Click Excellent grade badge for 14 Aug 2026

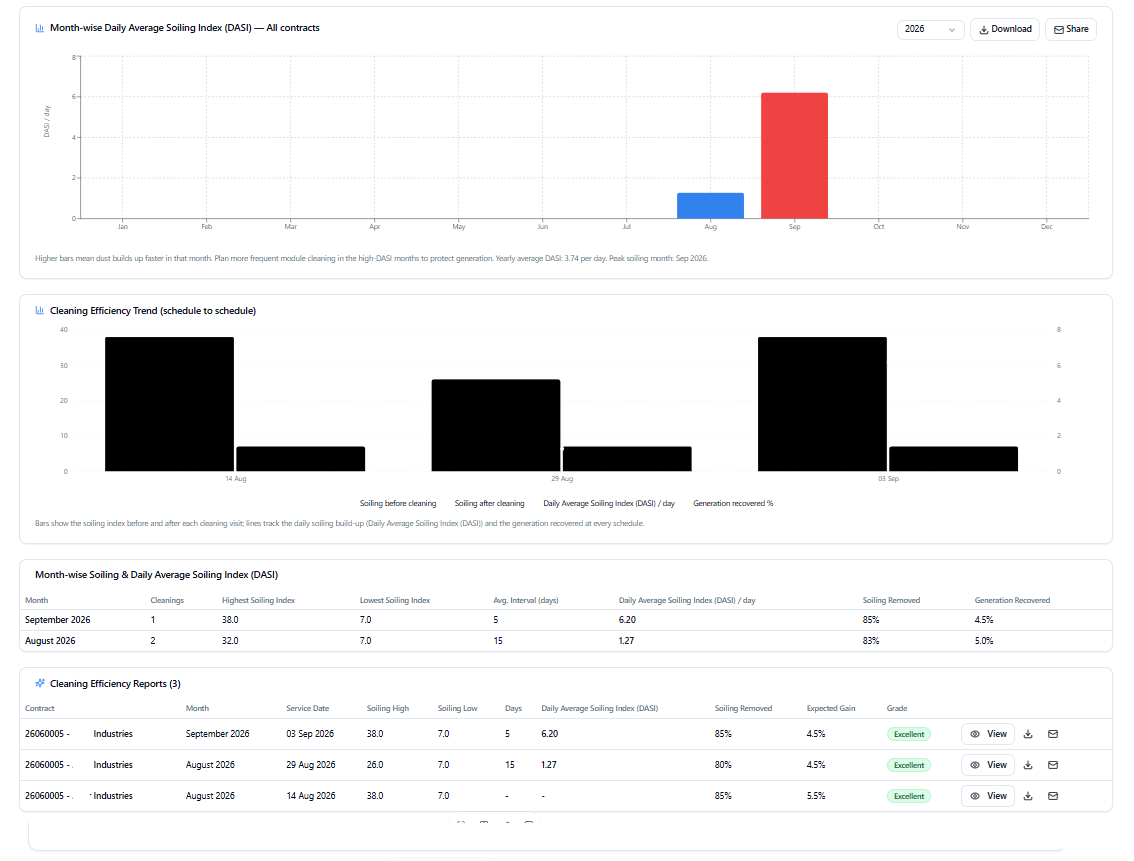point(908,796)
